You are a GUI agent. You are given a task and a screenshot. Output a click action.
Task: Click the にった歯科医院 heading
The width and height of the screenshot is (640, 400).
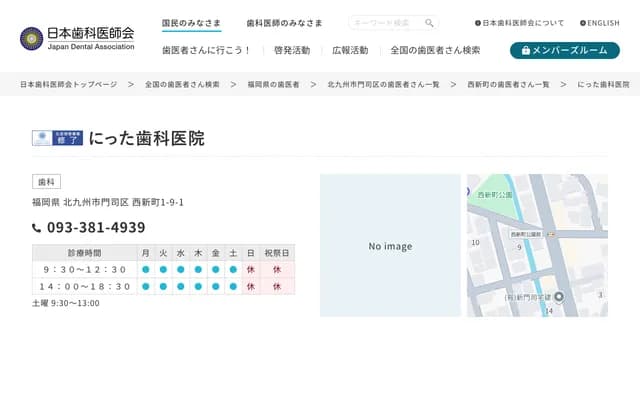147,138
